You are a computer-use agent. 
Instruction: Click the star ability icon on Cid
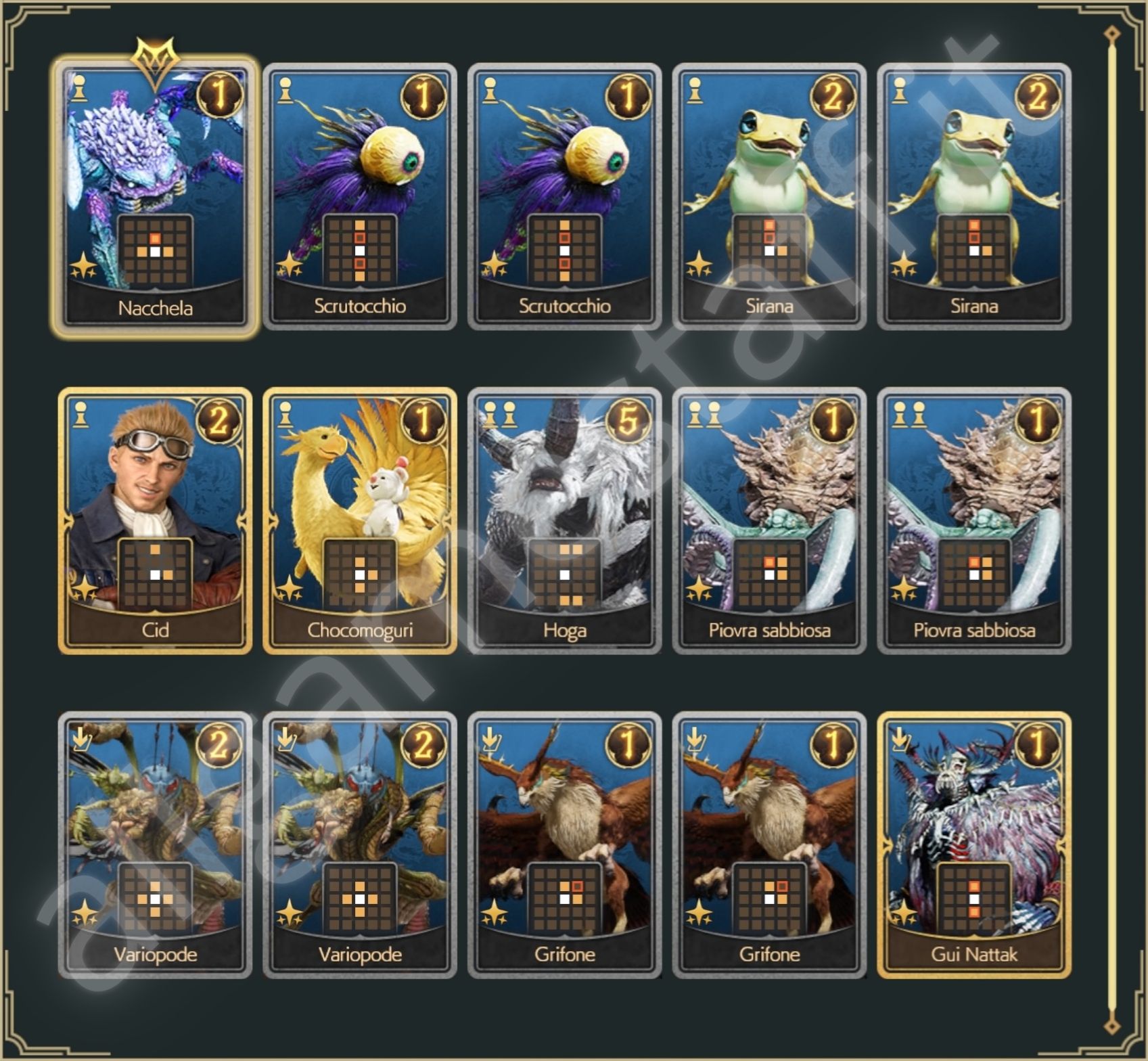point(84,589)
